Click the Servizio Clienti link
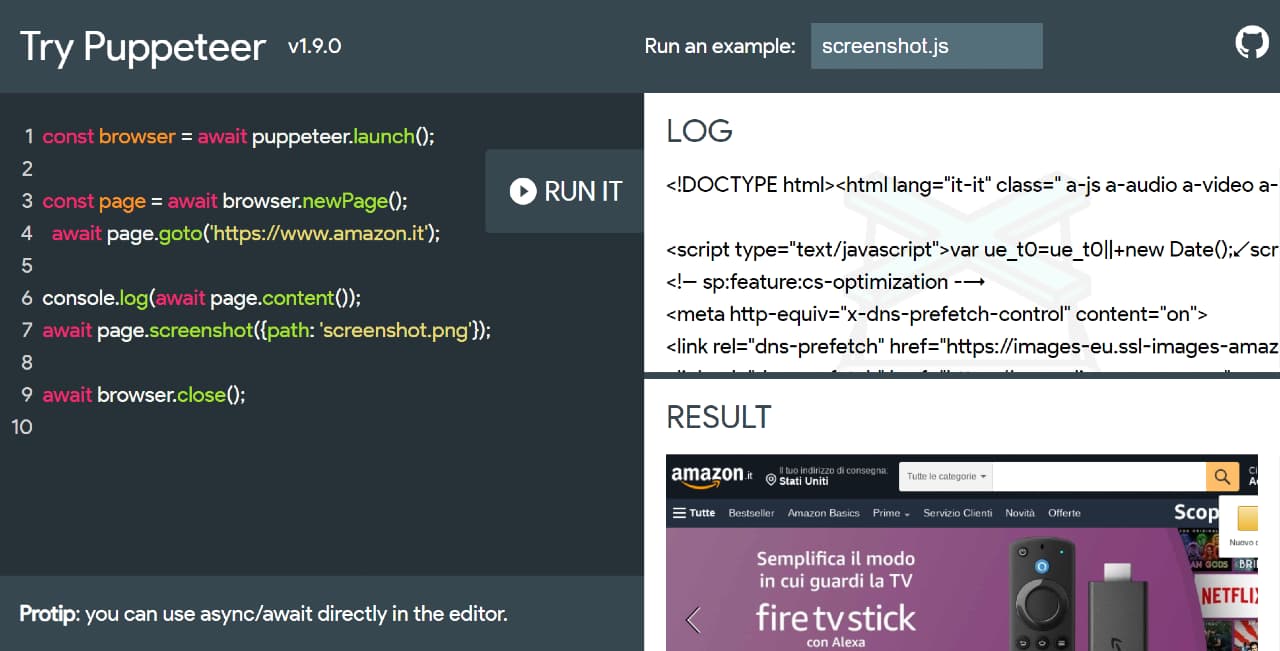This screenshot has width=1280, height=651. (957, 512)
